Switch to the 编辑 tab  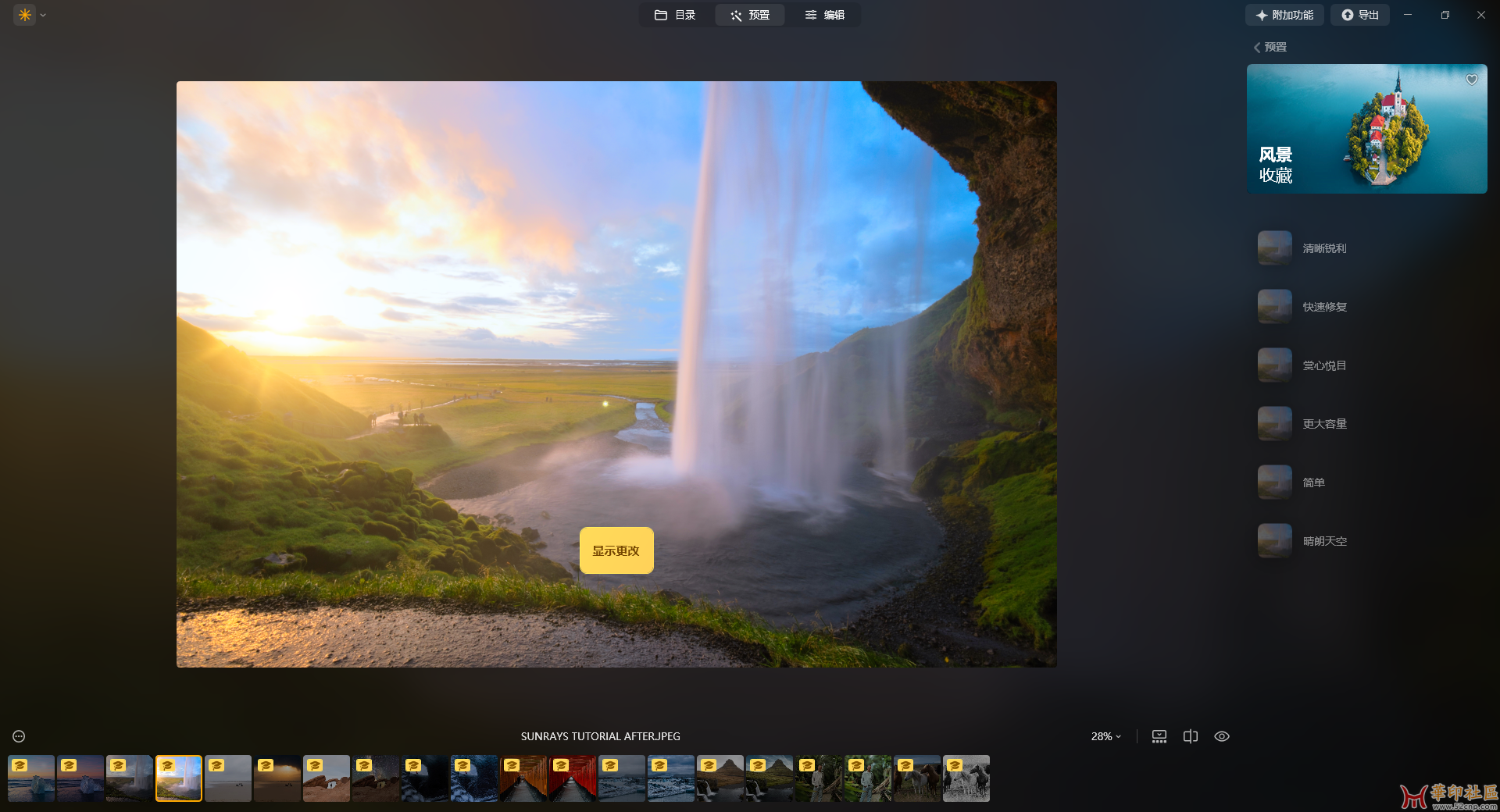[x=825, y=15]
